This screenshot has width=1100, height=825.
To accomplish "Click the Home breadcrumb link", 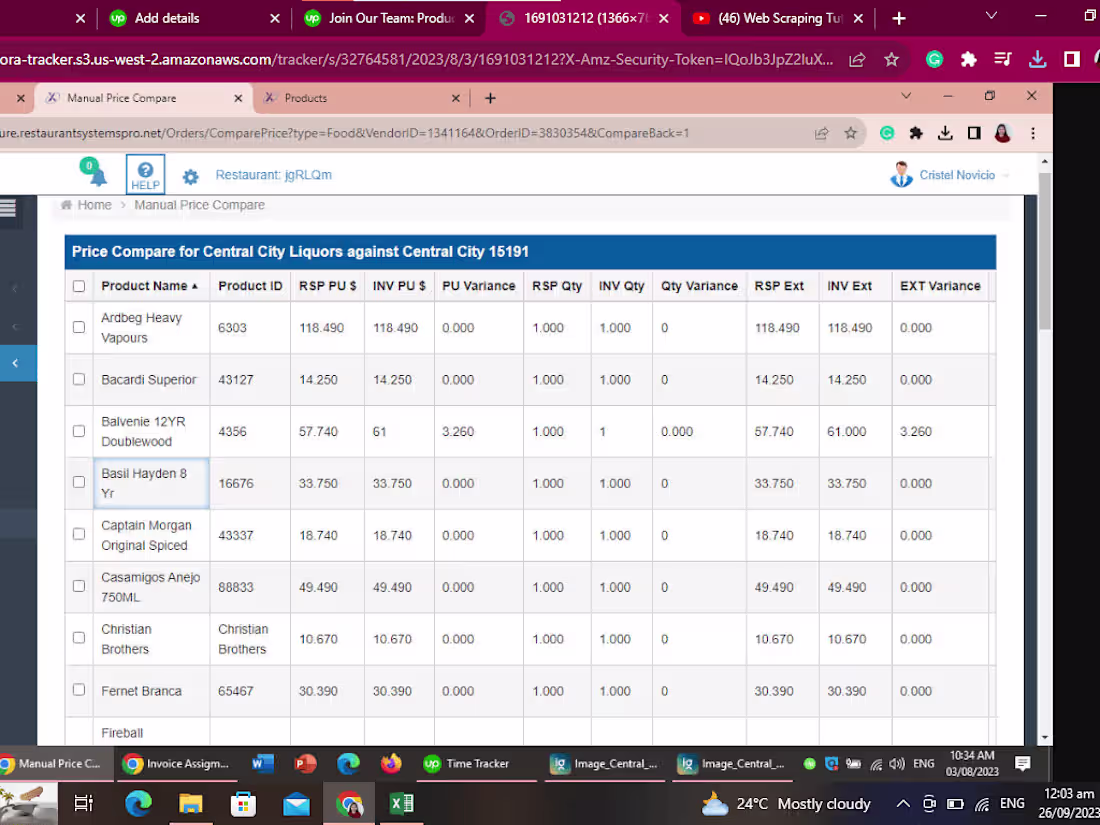I will (94, 205).
